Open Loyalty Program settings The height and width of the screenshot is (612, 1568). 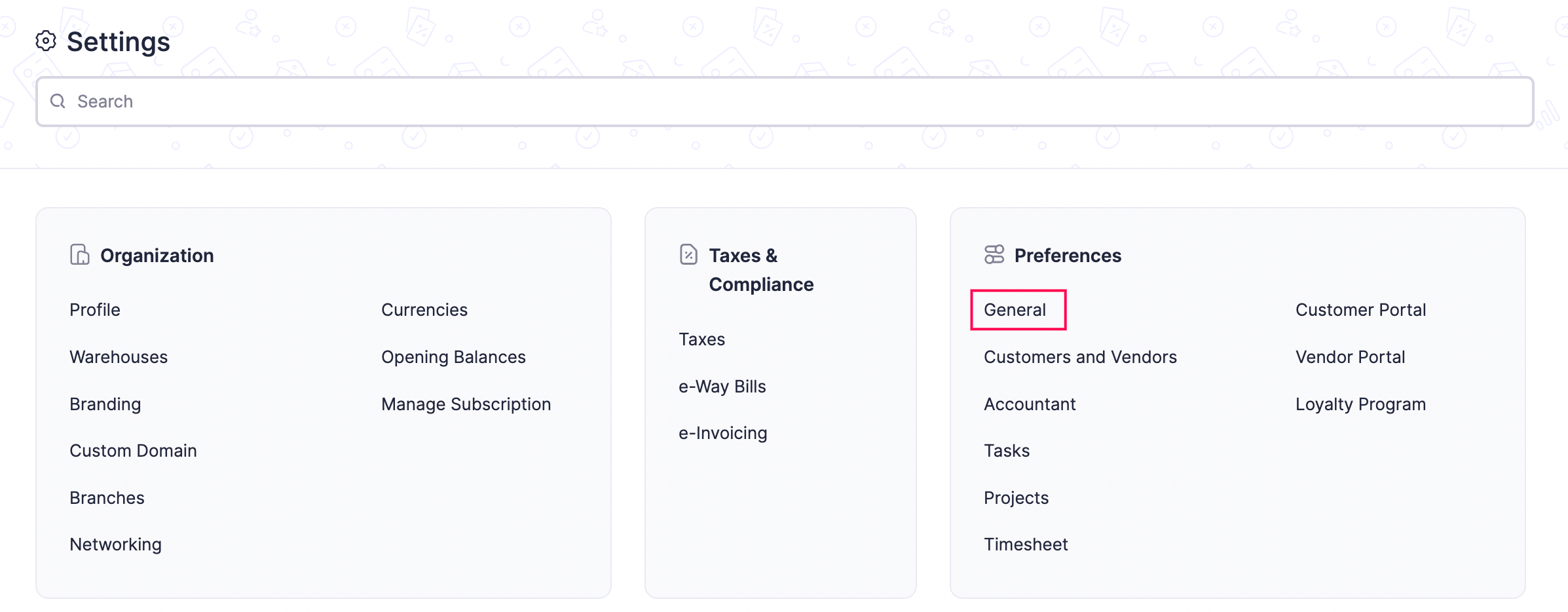point(1360,404)
